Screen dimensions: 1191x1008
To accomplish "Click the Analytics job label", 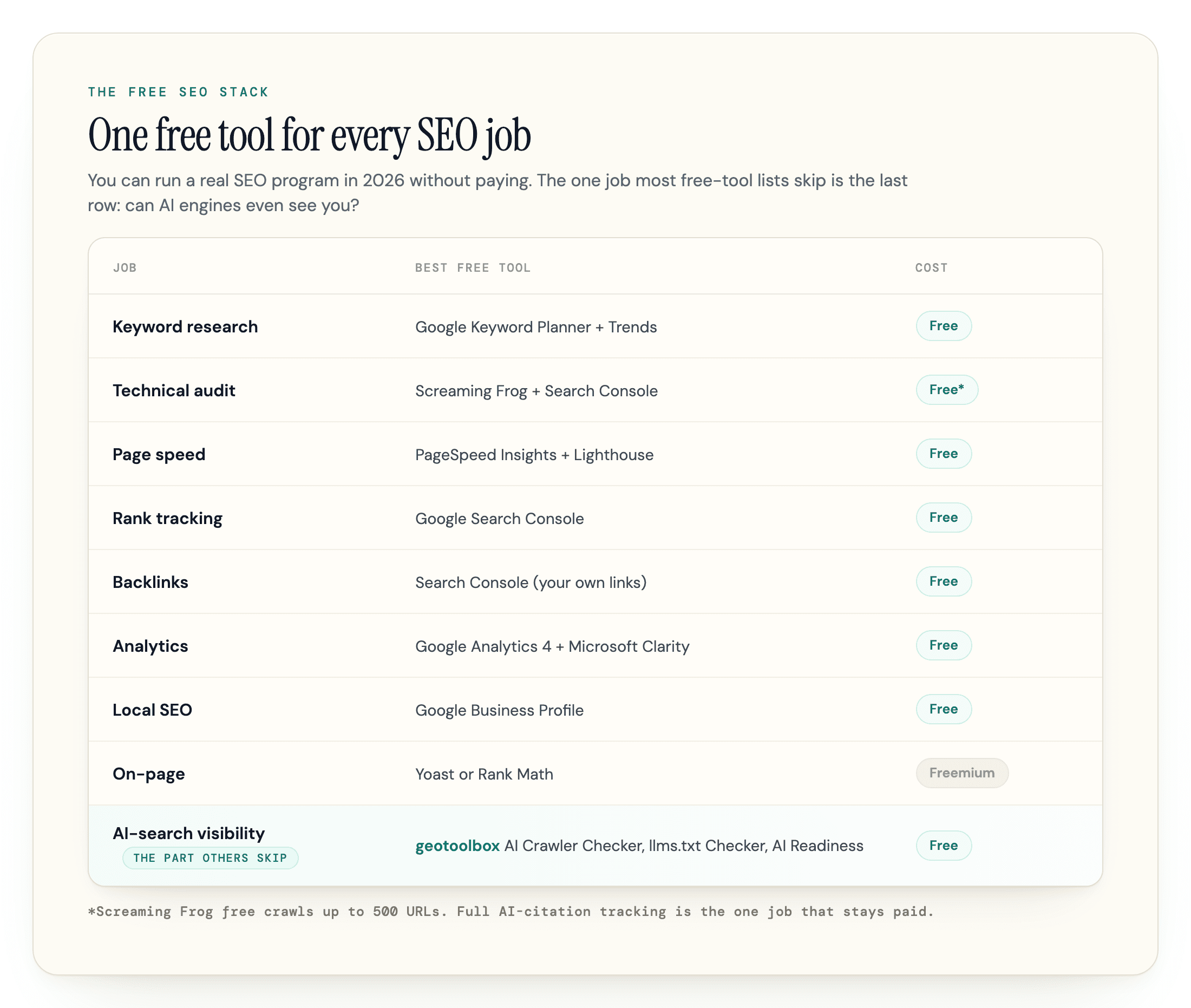I will (x=150, y=646).
